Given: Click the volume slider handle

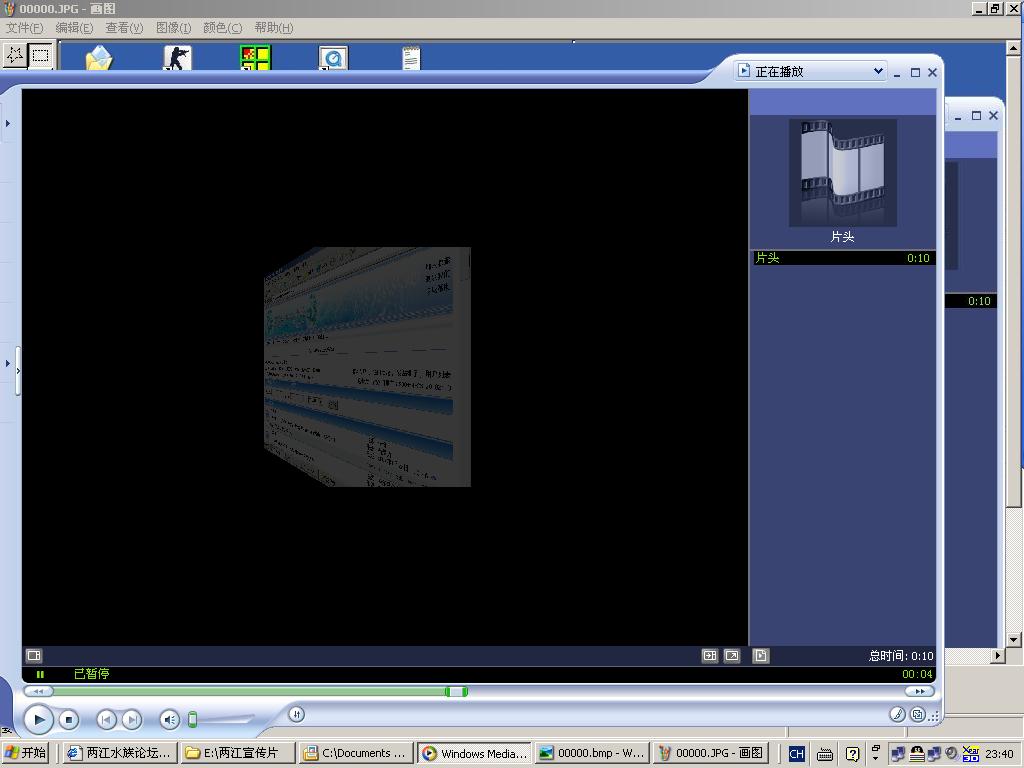Looking at the screenshot, I should pyautogui.click(x=192, y=719).
